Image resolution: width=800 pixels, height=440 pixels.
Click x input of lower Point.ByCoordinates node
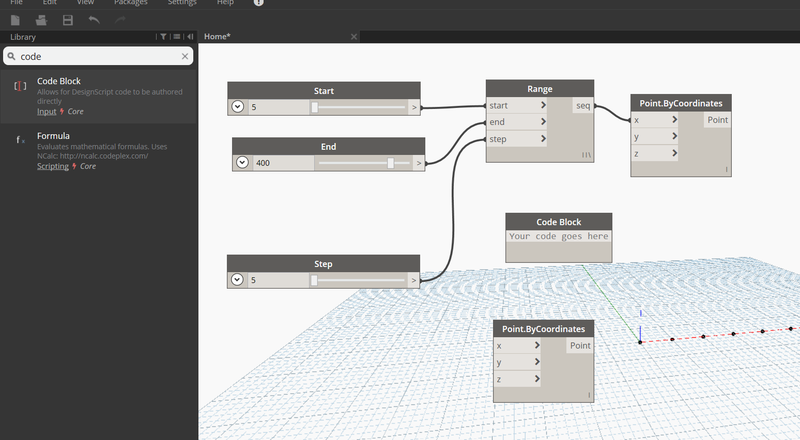point(517,346)
